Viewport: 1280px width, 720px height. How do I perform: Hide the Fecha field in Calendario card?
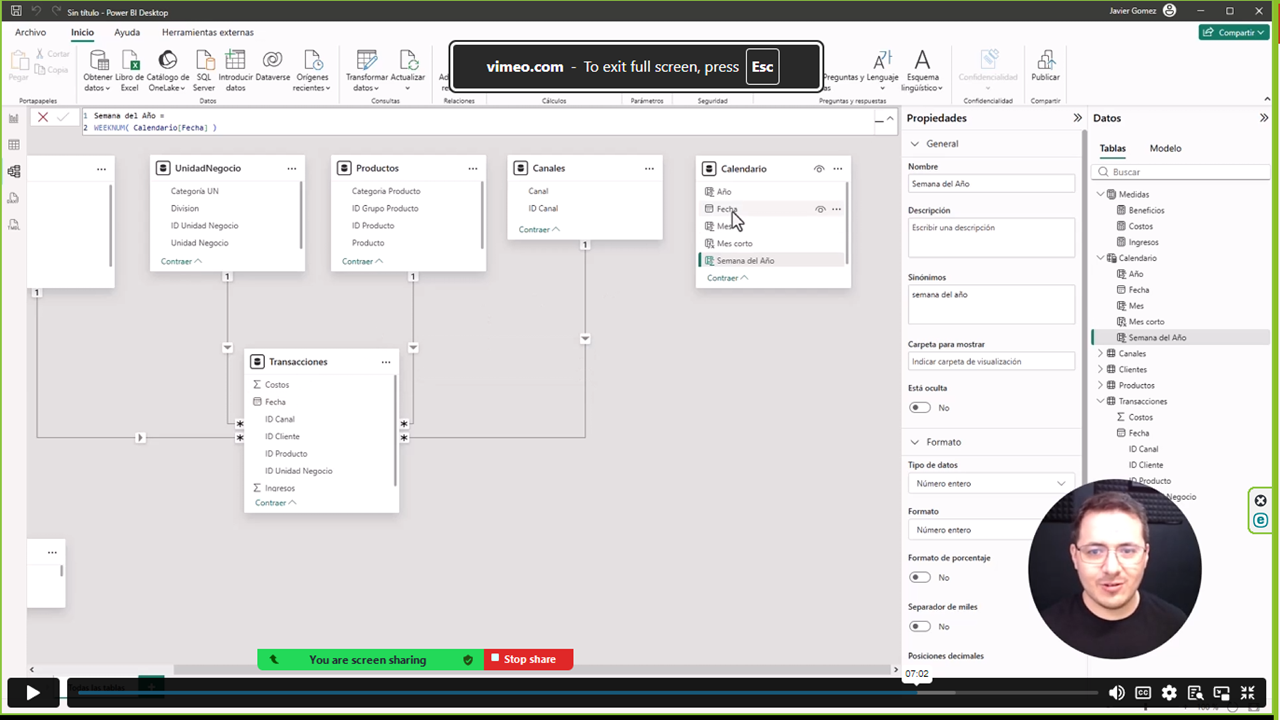click(820, 209)
